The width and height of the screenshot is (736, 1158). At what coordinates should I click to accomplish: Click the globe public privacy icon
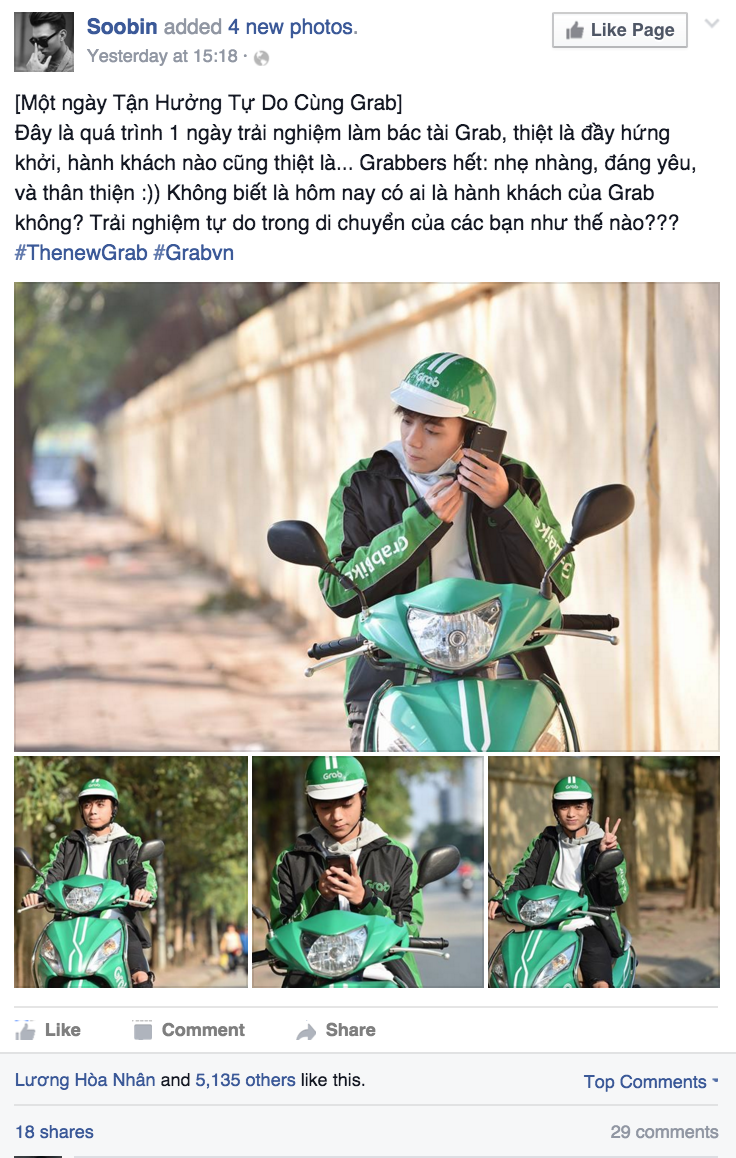point(261,58)
